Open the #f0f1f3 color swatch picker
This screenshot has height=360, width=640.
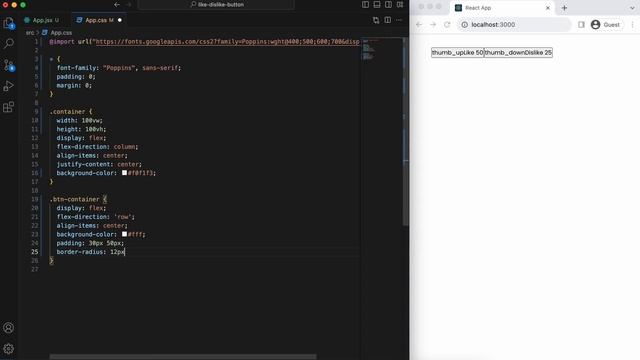[124, 173]
